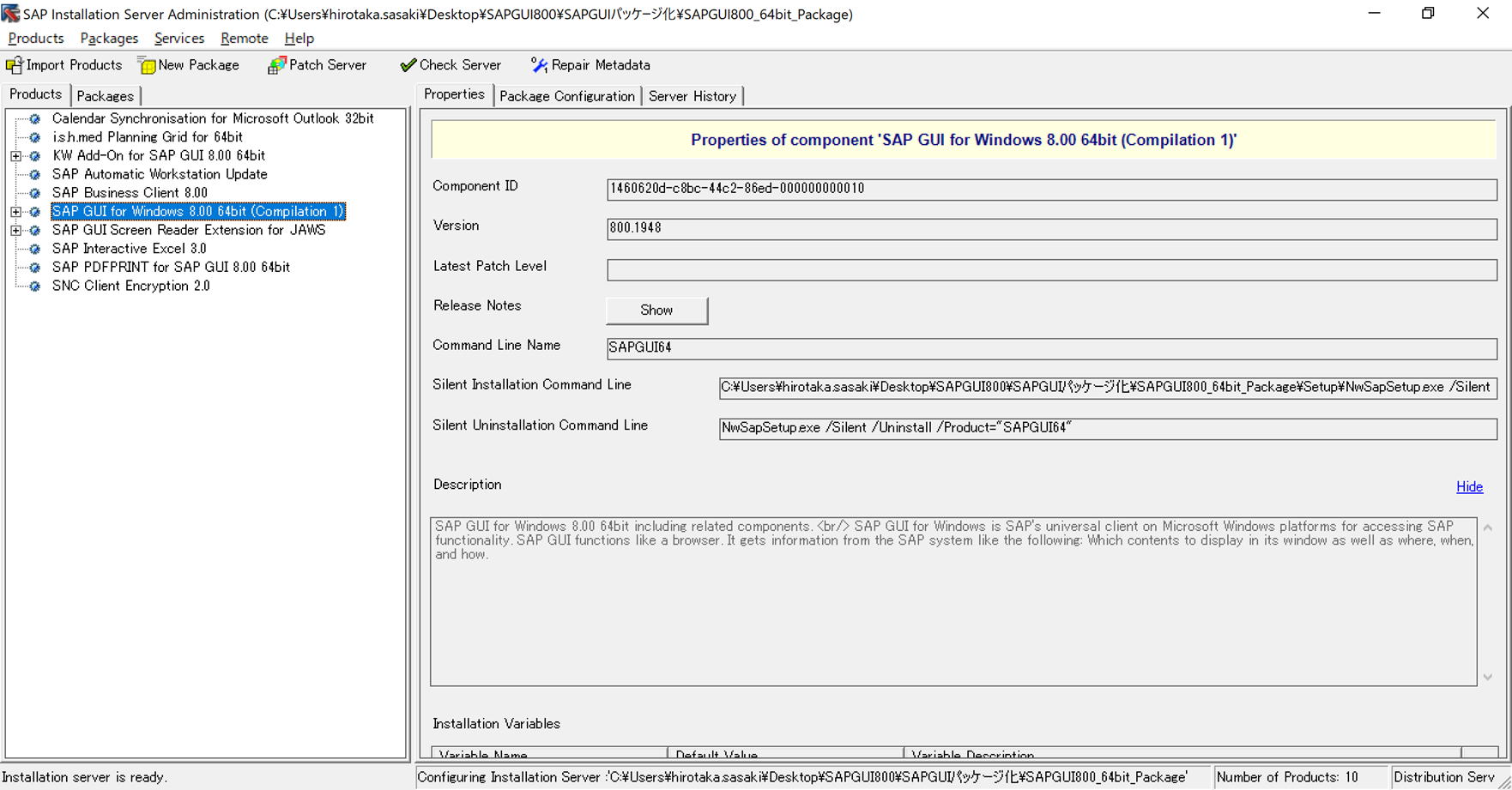The width and height of the screenshot is (1512, 790).
Task: Hide the Description section
Action: click(1469, 487)
